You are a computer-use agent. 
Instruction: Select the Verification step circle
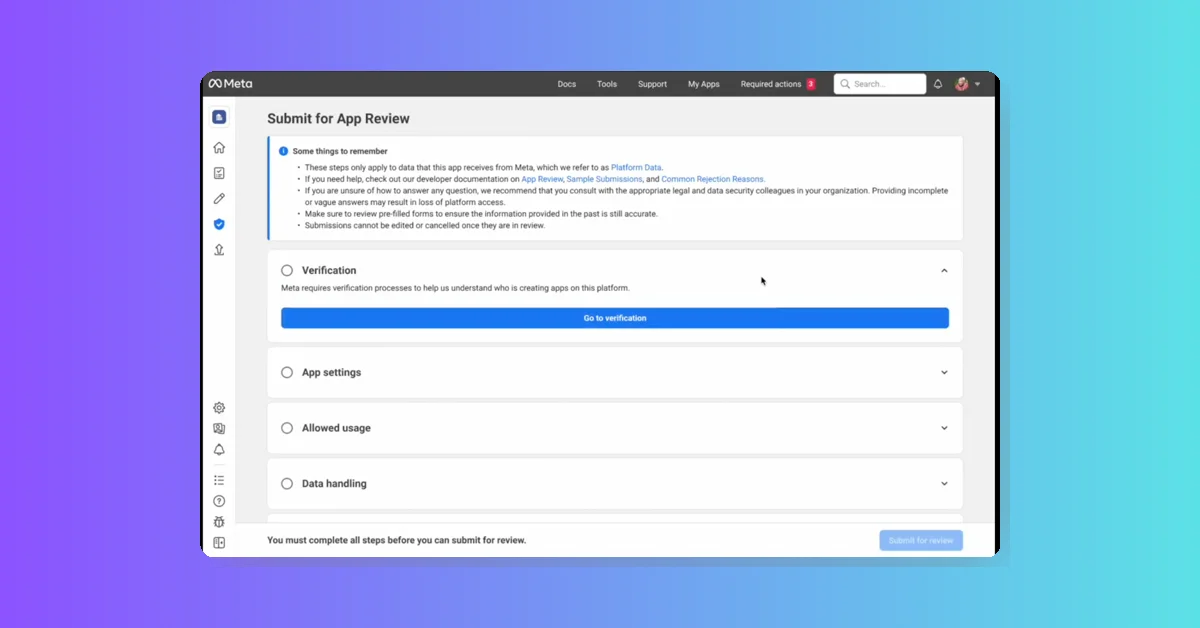point(287,270)
